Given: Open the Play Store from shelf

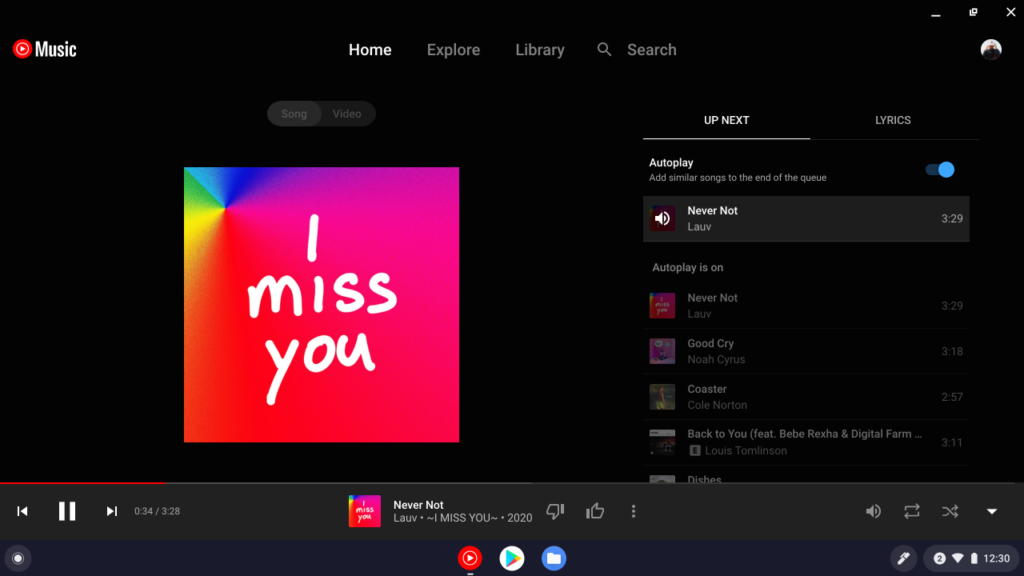Looking at the screenshot, I should click(512, 558).
